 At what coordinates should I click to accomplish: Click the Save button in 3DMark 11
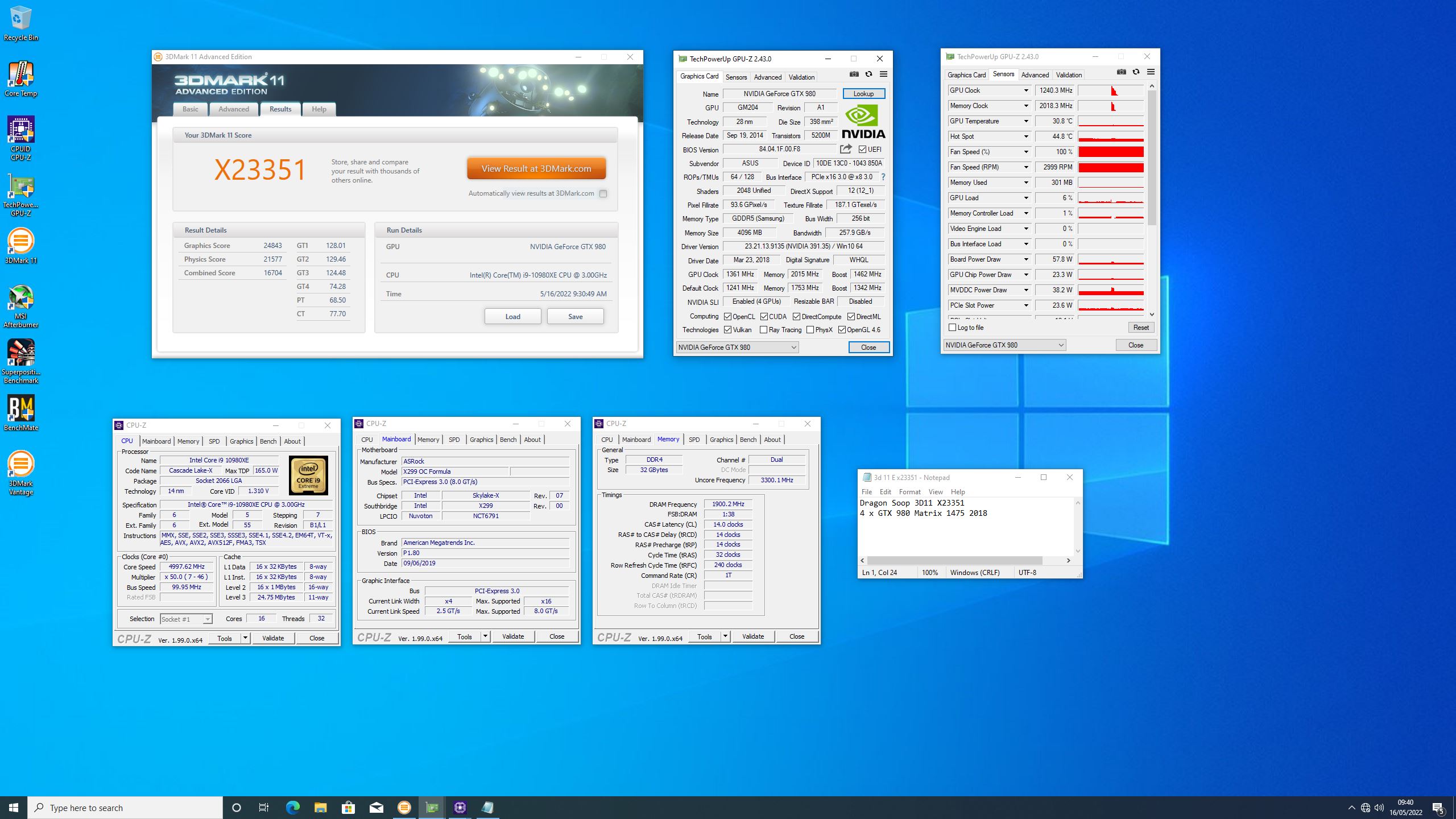[575, 316]
